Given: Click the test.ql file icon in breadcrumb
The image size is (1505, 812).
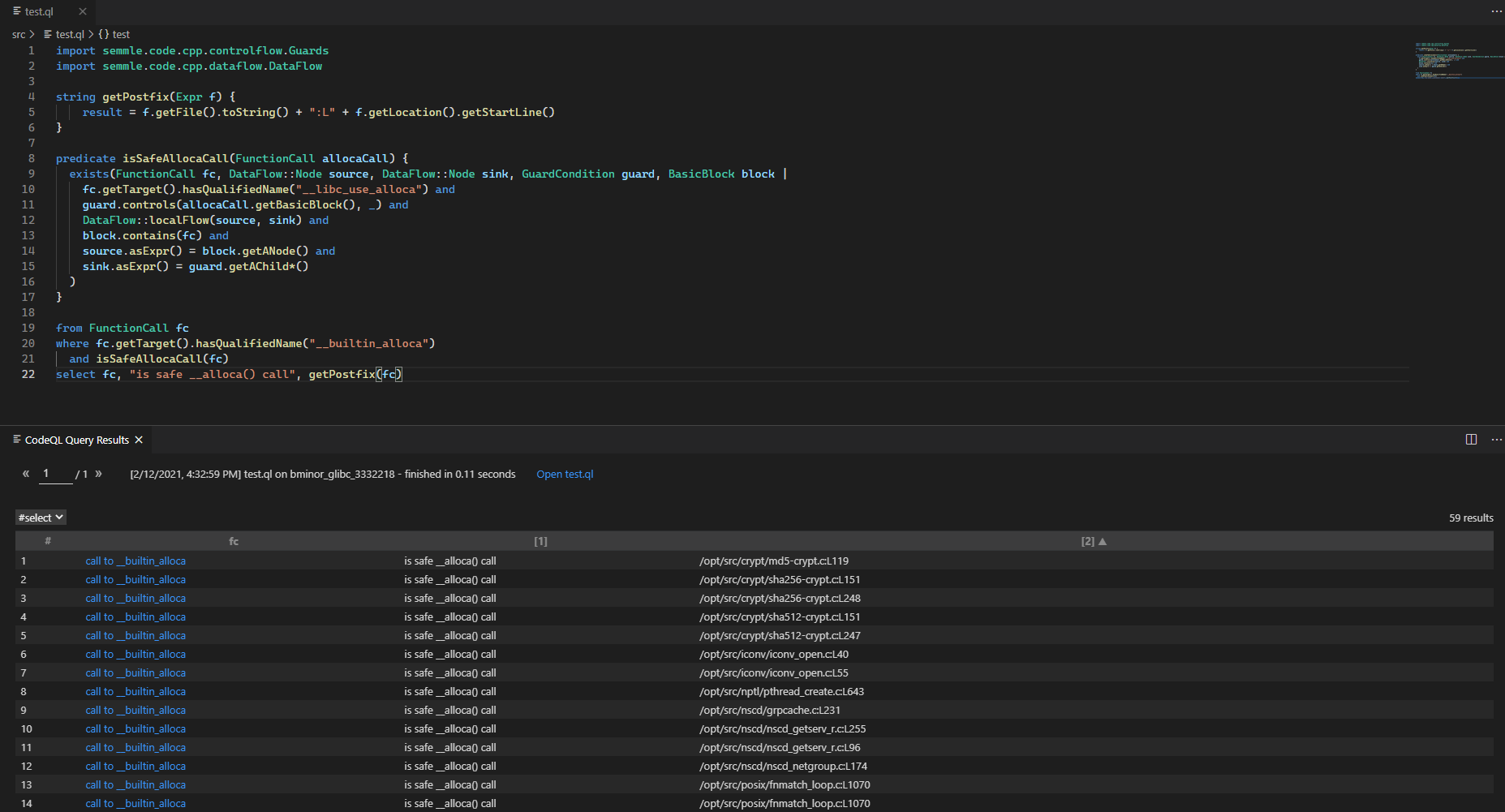Looking at the screenshot, I should point(48,34).
